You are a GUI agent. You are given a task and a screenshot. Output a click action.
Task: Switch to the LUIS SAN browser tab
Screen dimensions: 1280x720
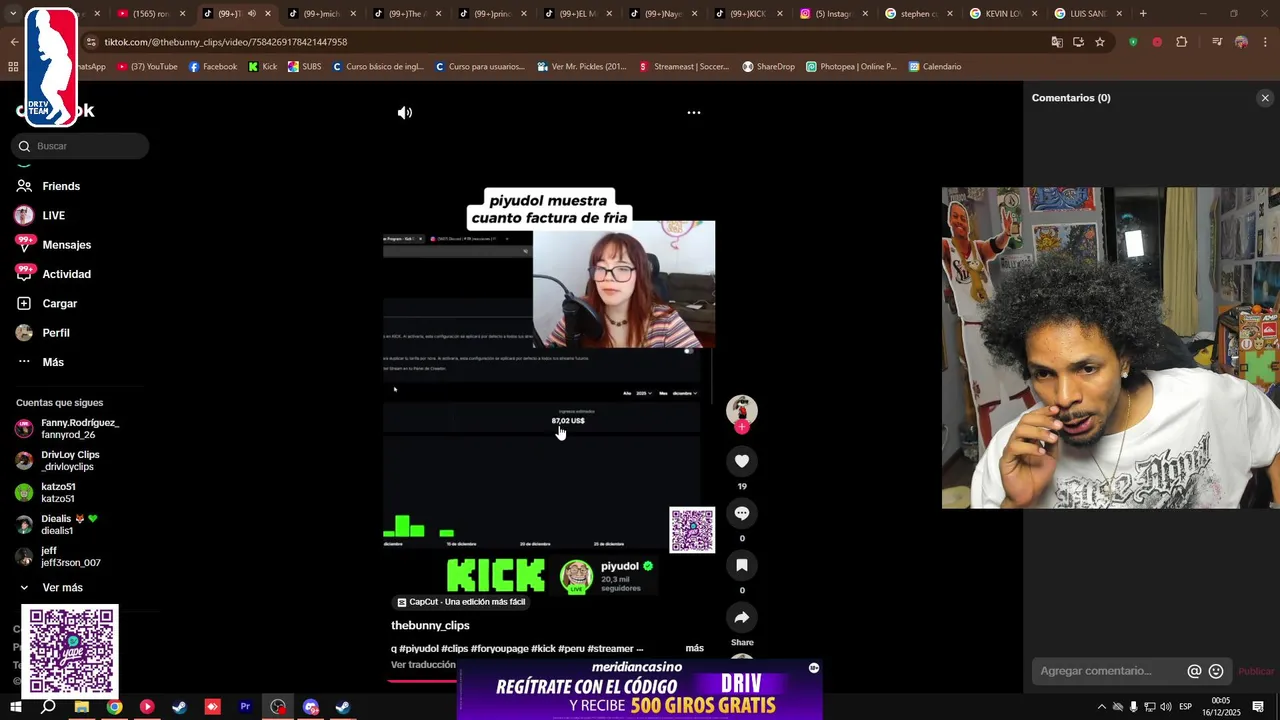[x=1088, y=14]
